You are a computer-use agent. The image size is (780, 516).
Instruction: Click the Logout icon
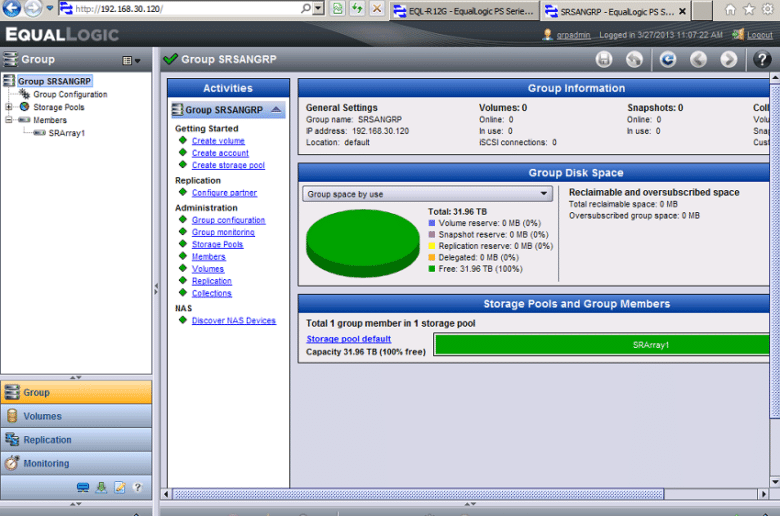pos(738,34)
